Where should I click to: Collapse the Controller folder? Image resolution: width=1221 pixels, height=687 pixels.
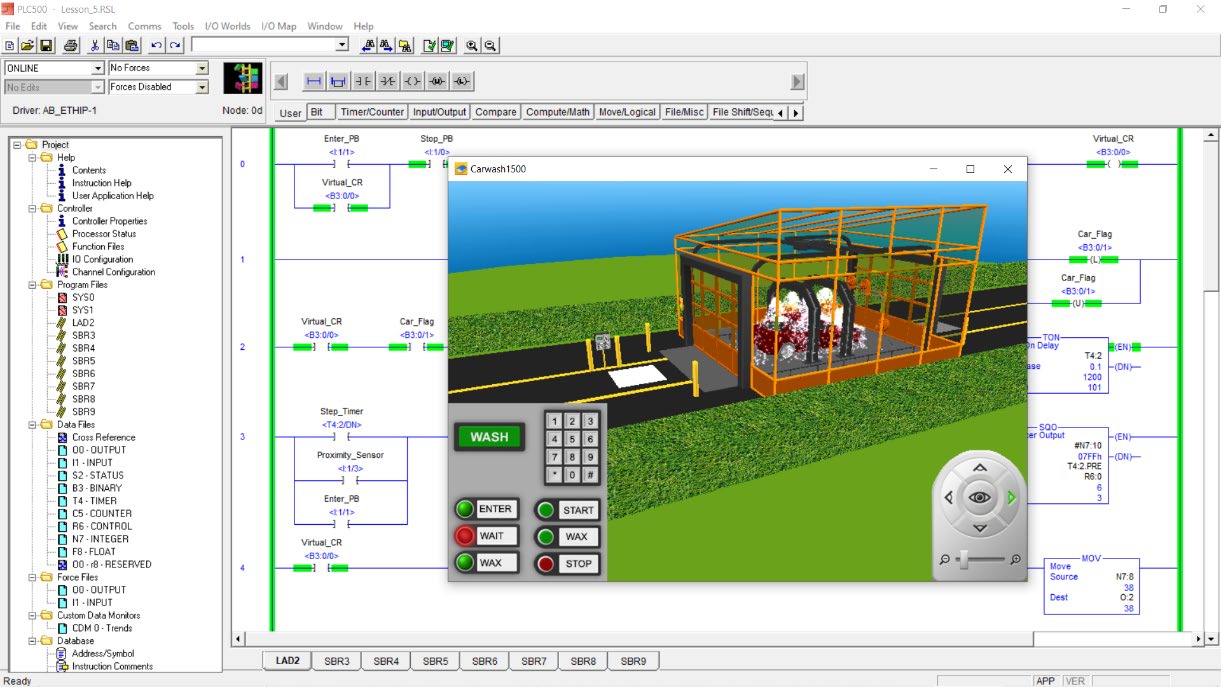click(x=33, y=209)
